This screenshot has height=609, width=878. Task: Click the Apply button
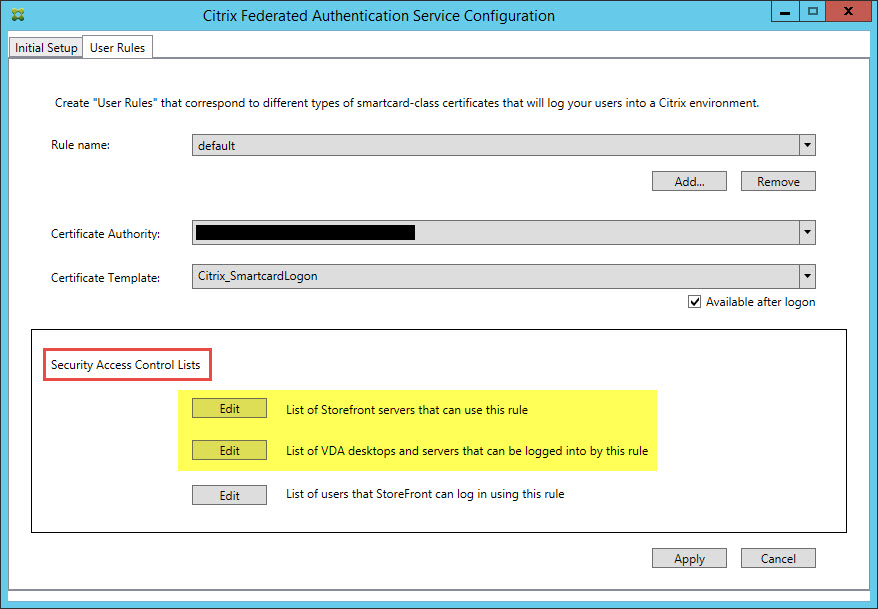tap(689, 559)
